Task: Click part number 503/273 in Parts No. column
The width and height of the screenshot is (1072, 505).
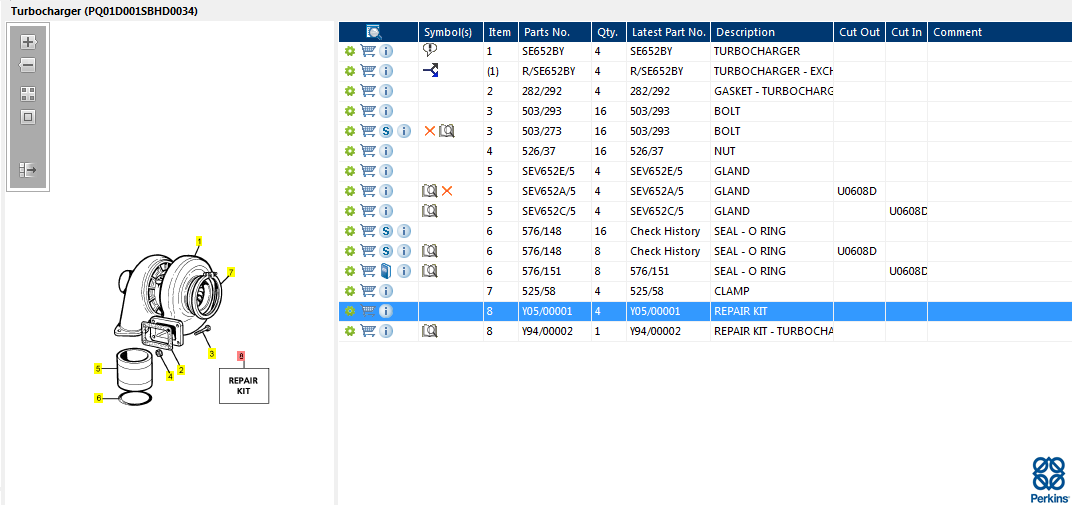Action: coord(544,131)
